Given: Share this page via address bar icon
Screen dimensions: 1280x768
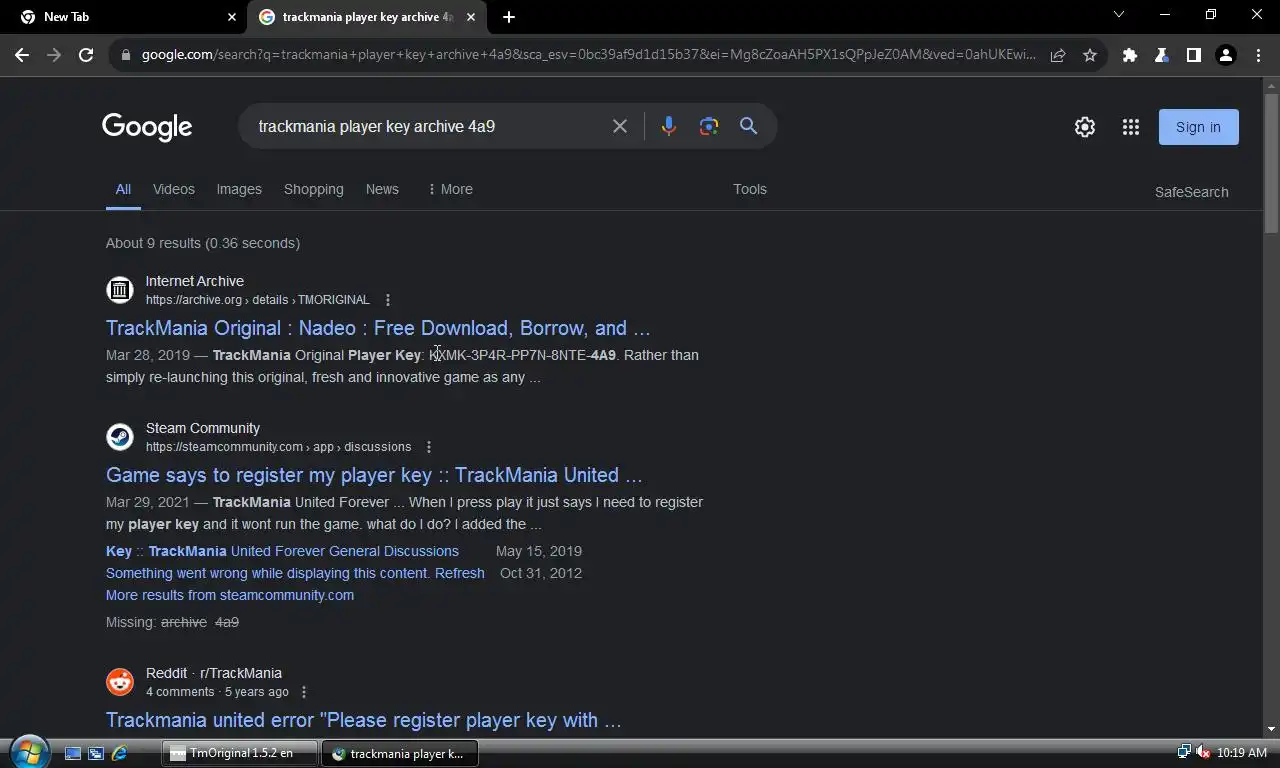Looking at the screenshot, I should [x=1058, y=55].
